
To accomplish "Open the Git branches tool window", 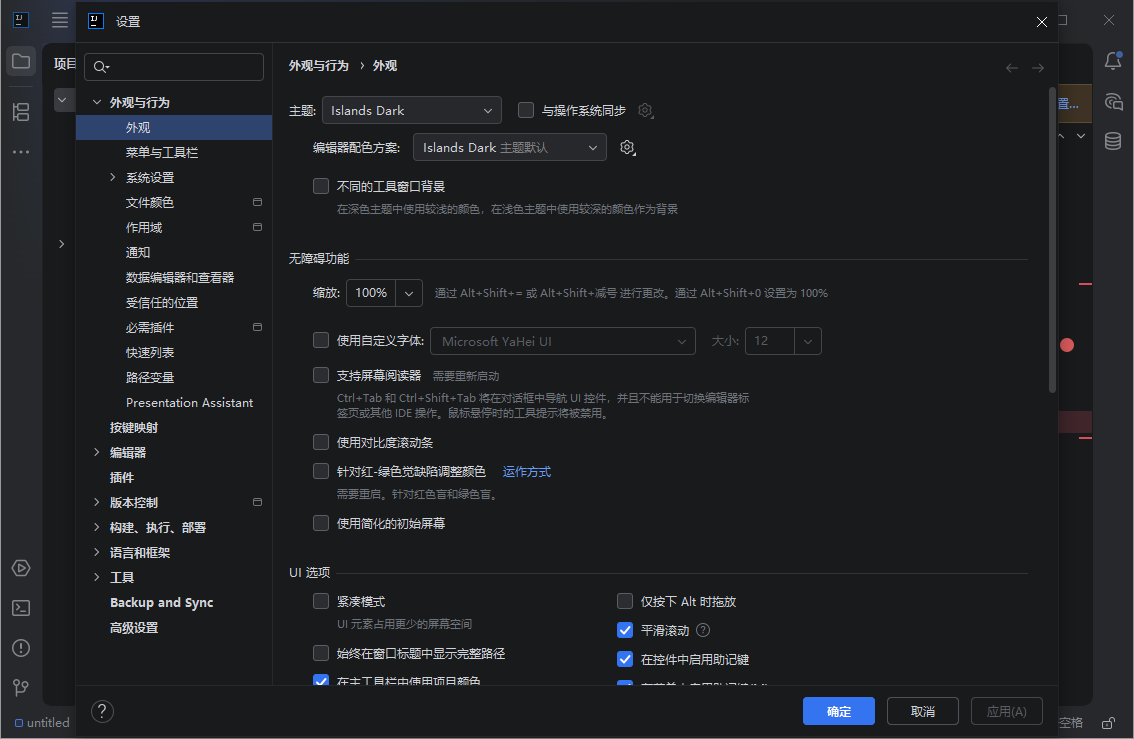I will [21, 687].
